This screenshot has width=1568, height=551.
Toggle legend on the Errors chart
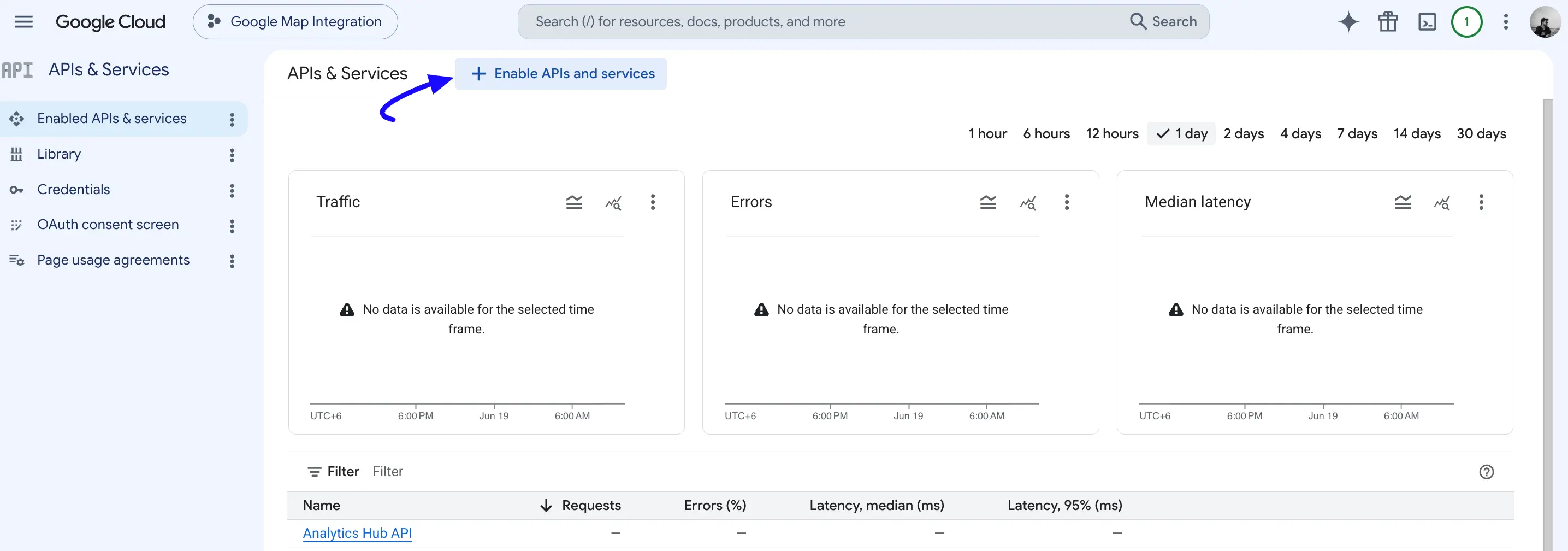[988, 202]
